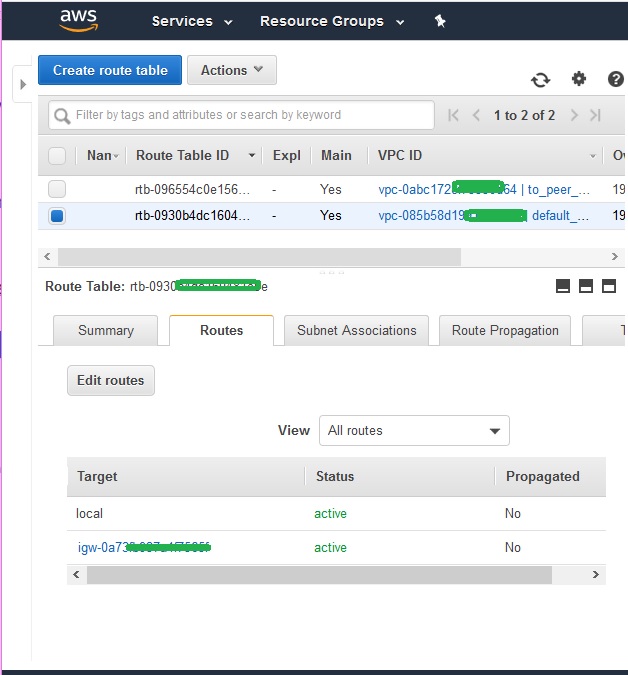Focus the filter by tags search field
The height and width of the screenshot is (675, 628).
(241, 115)
